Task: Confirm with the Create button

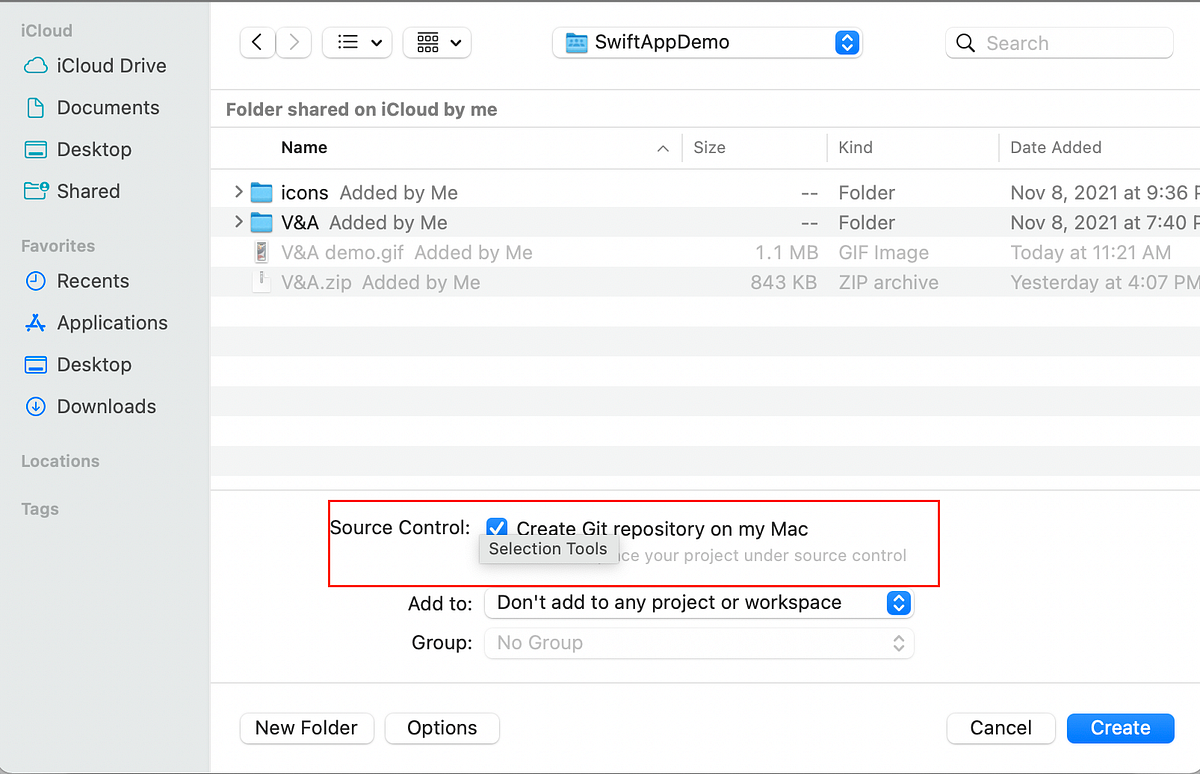Action: coord(1120,728)
